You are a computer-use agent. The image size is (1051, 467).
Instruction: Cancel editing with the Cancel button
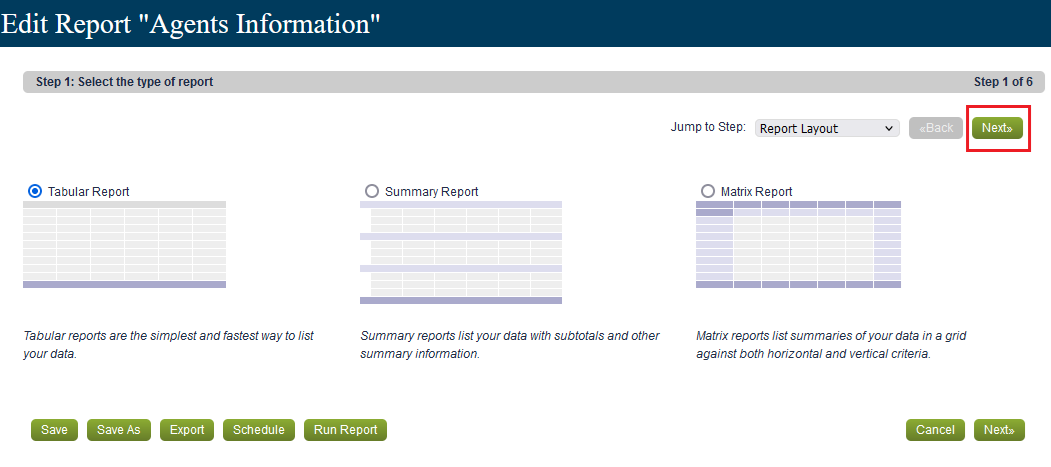coord(935,430)
